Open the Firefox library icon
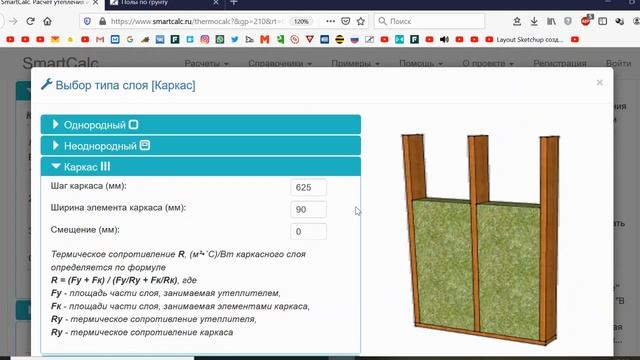640x360 pixels. point(551,21)
